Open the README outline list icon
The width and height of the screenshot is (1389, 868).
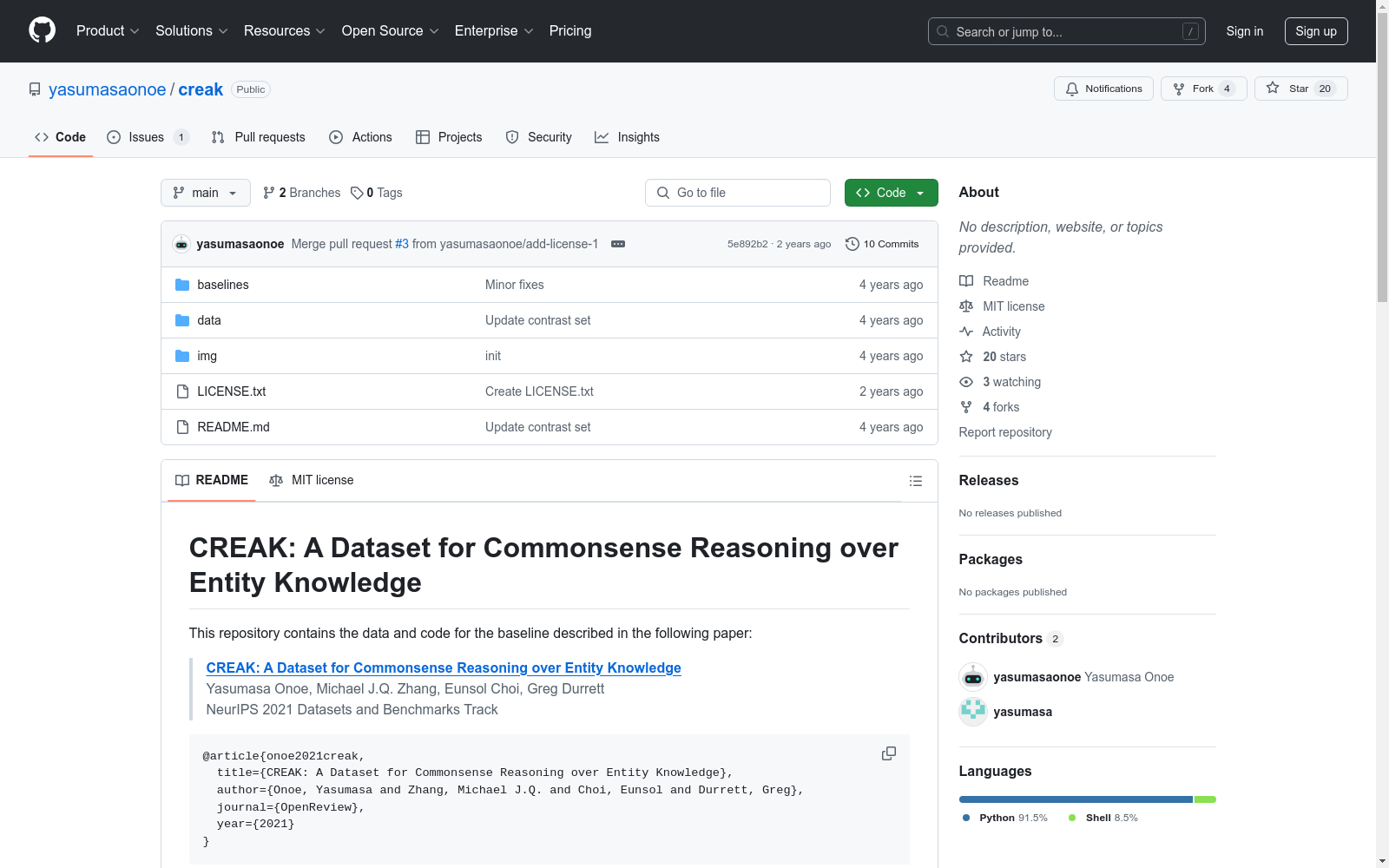point(916,481)
